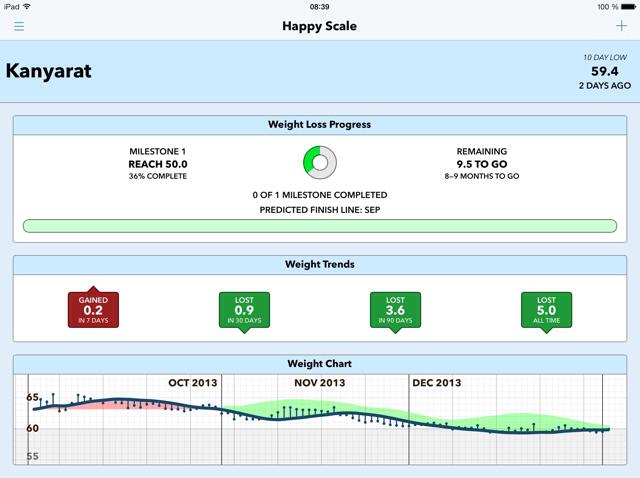640x478 pixels.
Task: Select the Lost 3.6 in 90 days badge
Action: 396,311
